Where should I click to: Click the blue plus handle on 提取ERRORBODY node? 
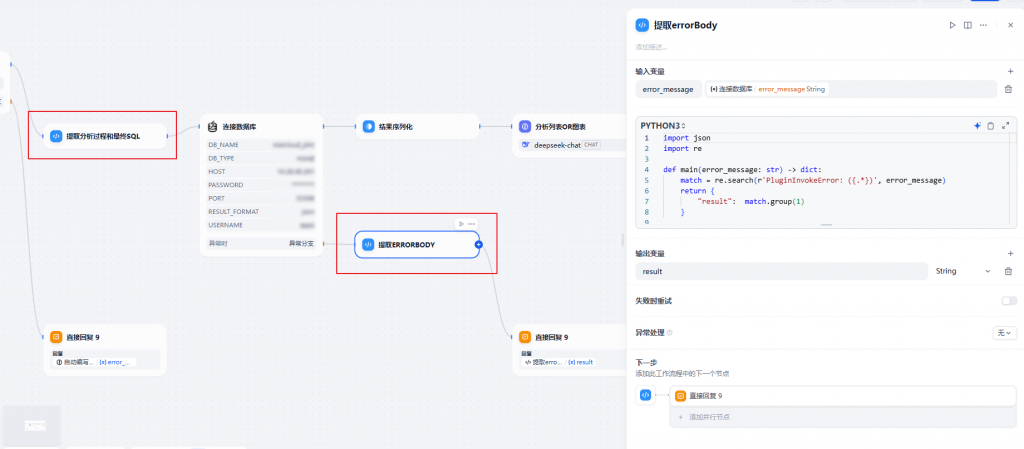(479, 244)
